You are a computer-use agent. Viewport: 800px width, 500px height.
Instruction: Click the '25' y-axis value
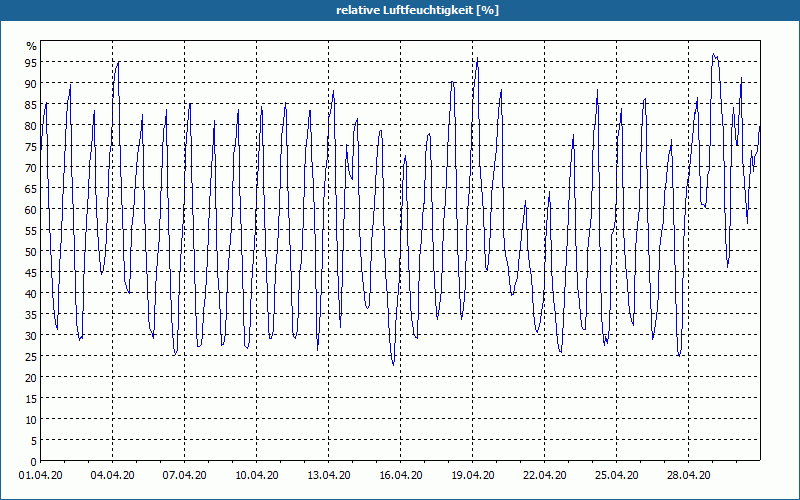point(32,357)
